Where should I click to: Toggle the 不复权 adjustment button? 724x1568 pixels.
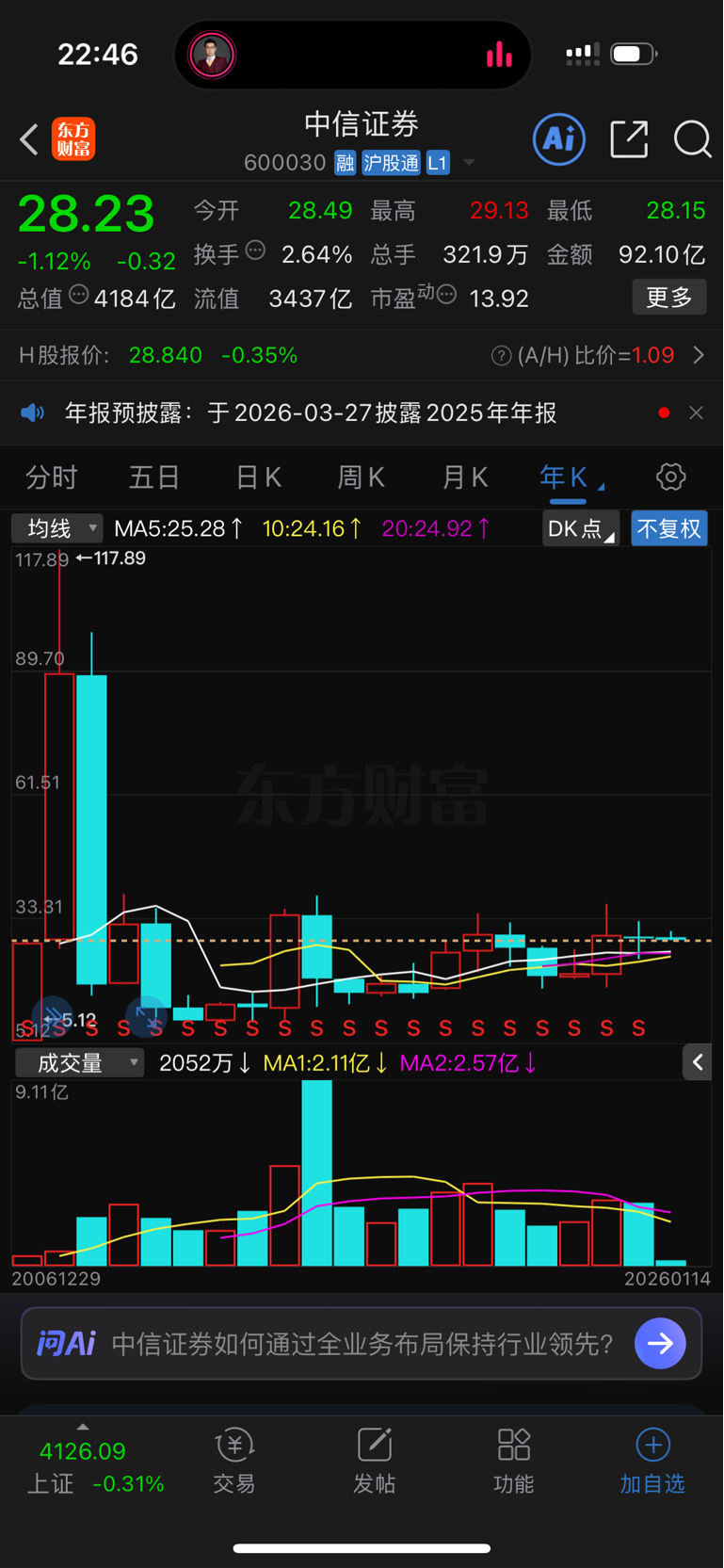pyautogui.click(x=669, y=528)
